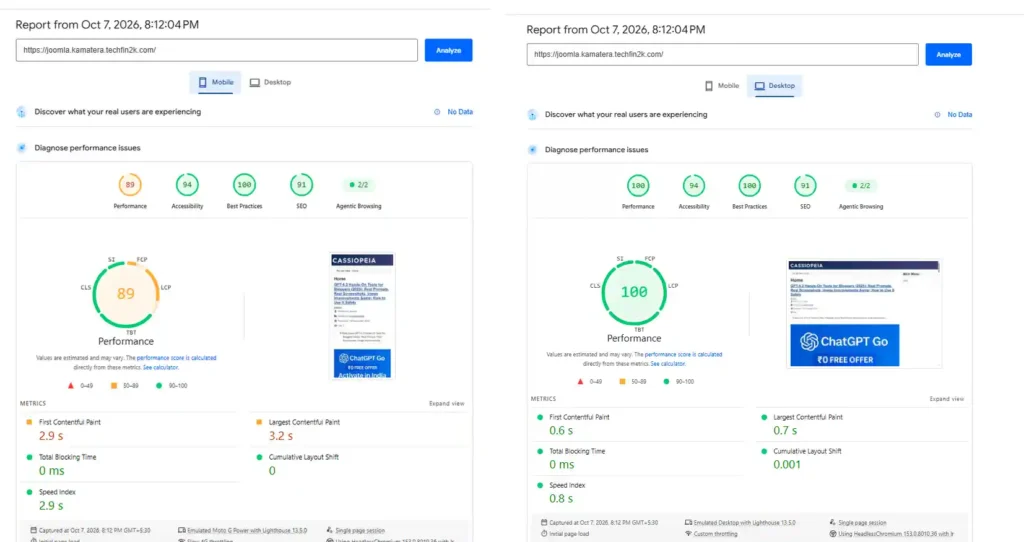This screenshot has height=542, width=1024.
Task: Open the 'performance score is calculated' link in the left report
Action: [176, 358]
